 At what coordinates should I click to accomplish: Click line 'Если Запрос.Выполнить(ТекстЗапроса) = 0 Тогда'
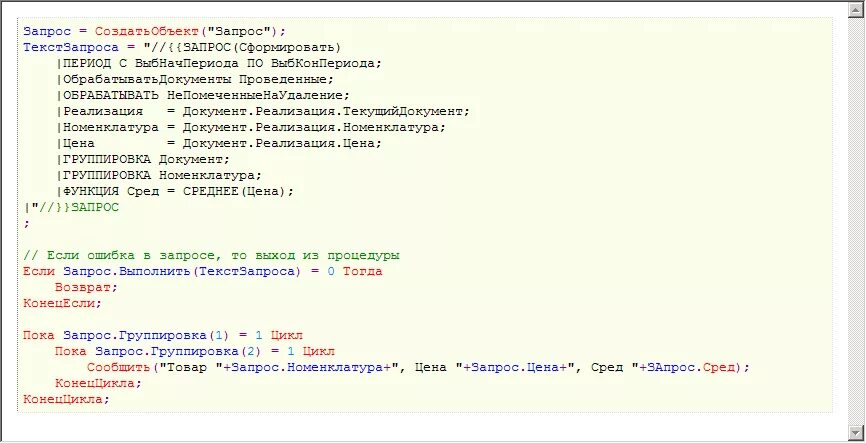click(203, 272)
